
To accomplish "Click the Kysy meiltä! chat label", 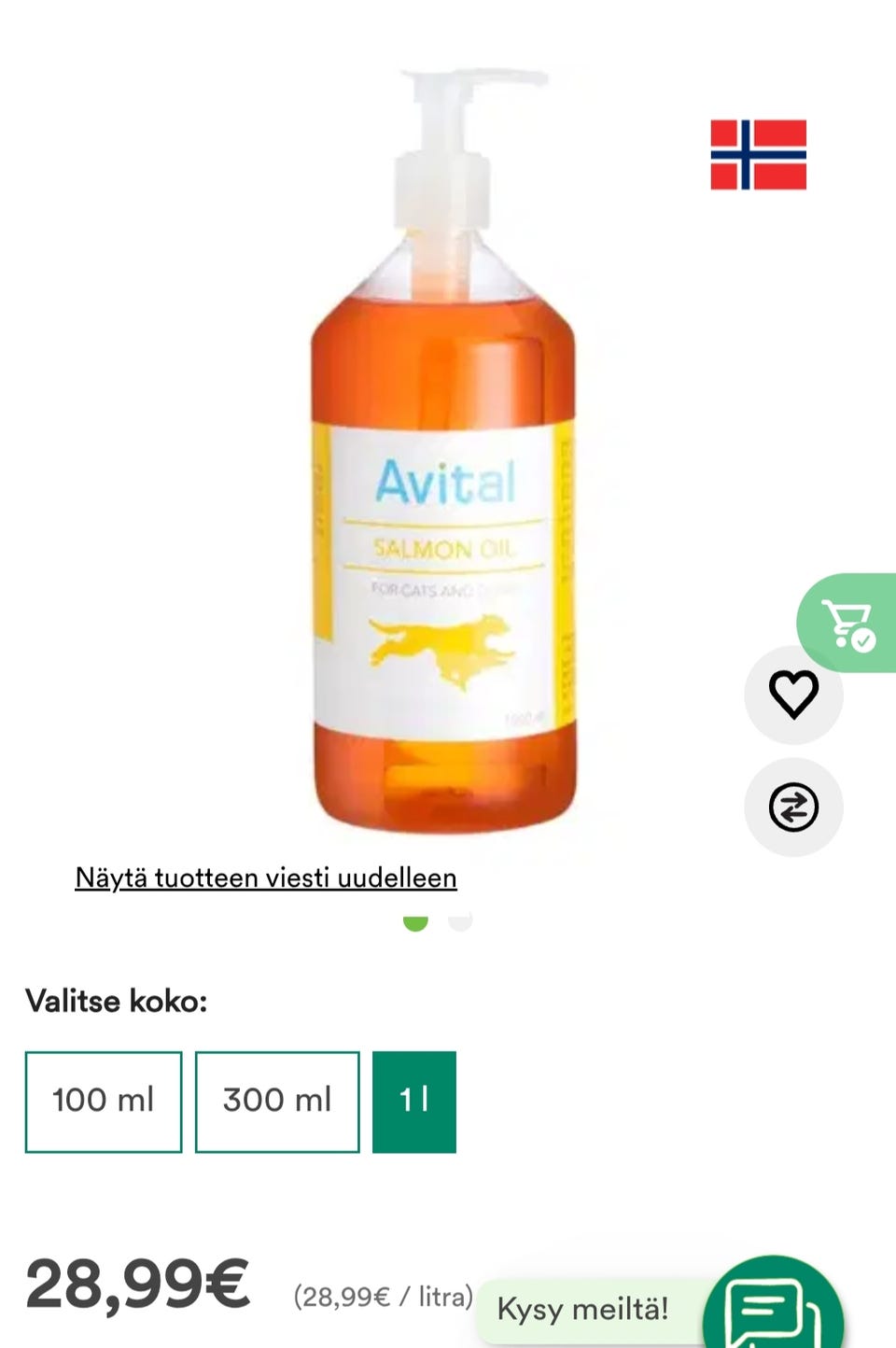I will click(x=583, y=1309).
